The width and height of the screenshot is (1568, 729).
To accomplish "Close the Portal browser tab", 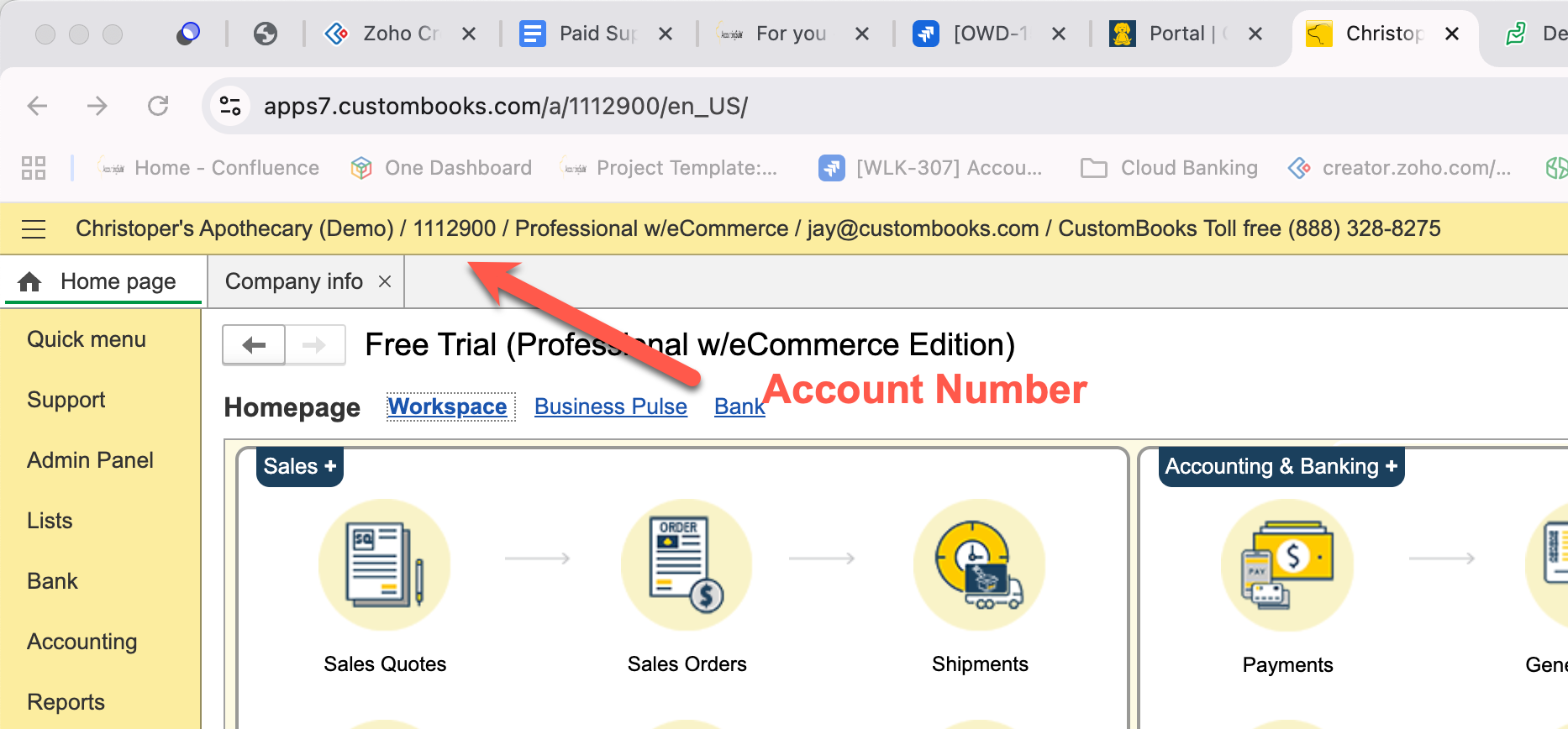I will pos(1255,34).
